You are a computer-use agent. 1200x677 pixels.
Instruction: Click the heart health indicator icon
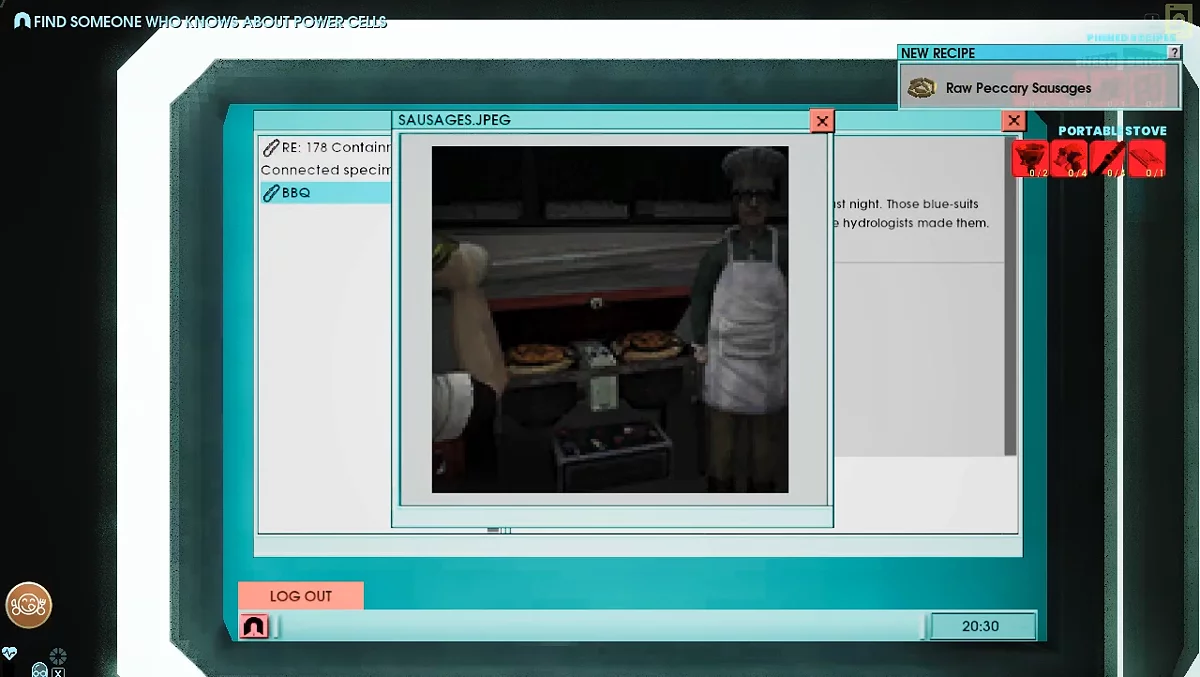click(x=10, y=653)
